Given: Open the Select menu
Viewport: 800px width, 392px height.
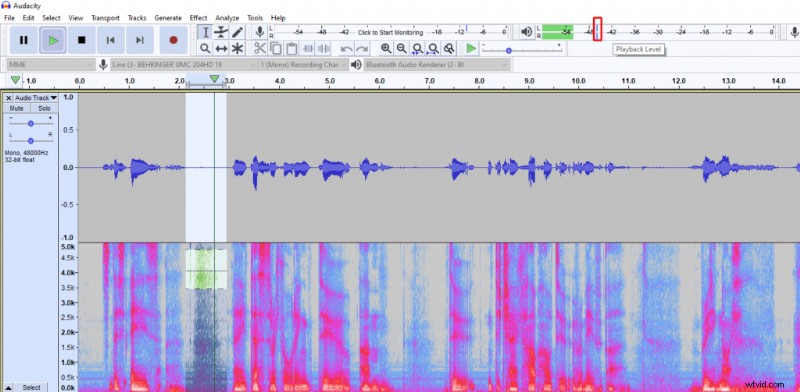Looking at the screenshot, I should (51, 18).
